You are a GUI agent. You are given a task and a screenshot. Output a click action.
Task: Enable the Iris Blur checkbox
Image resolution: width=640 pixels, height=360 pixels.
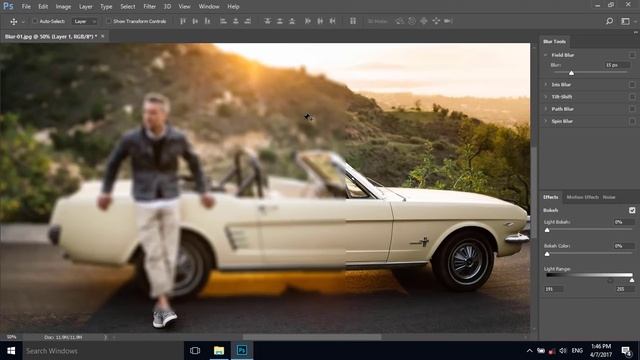(x=632, y=84)
